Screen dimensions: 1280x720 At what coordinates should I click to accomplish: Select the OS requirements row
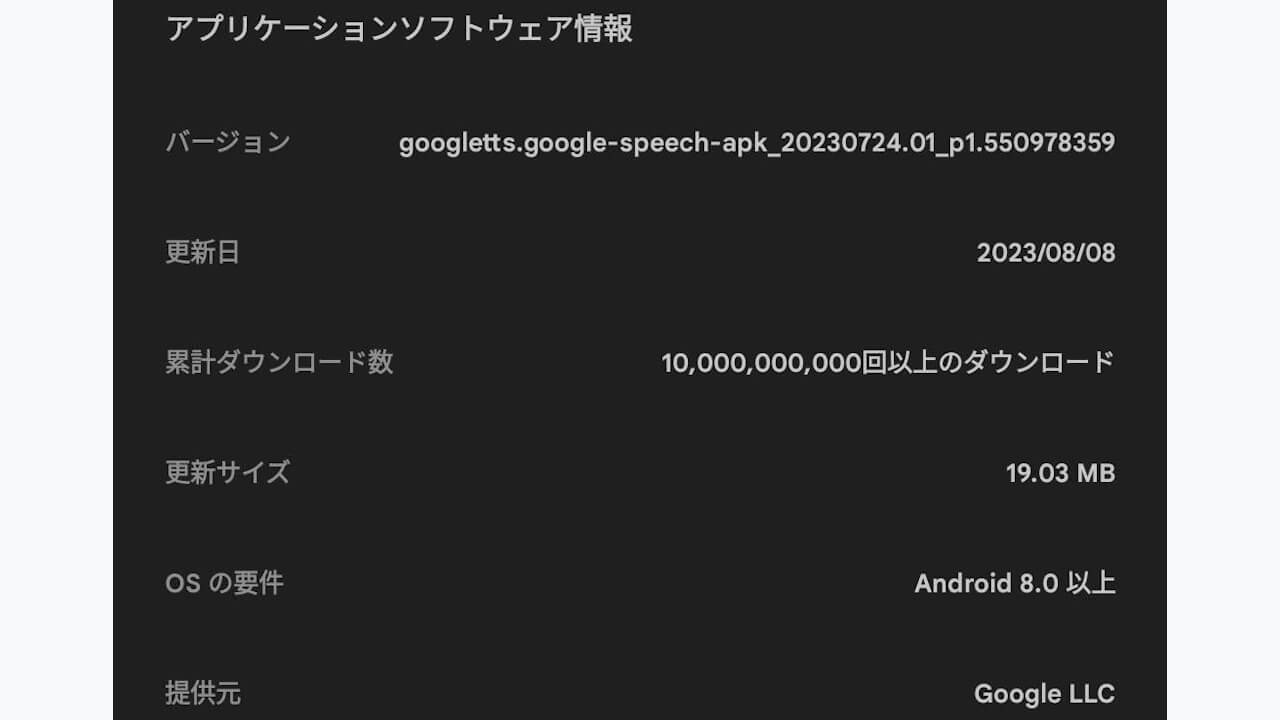[x=640, y=583]
